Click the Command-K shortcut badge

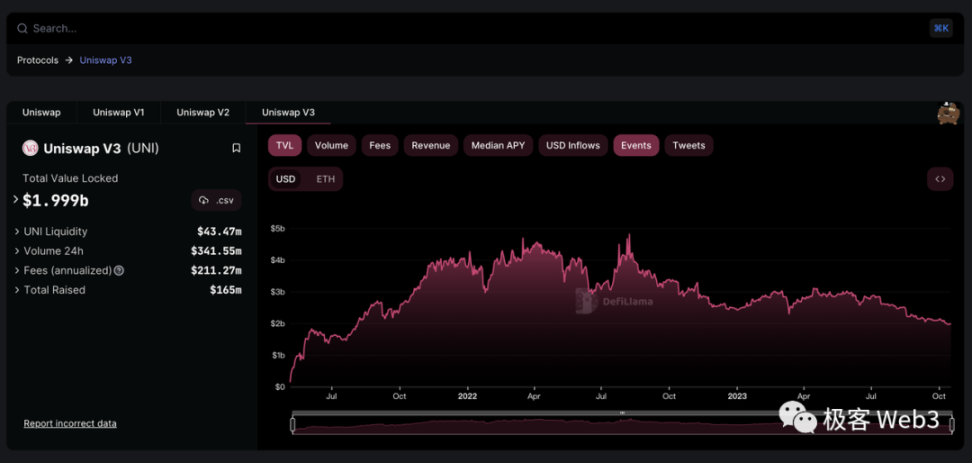tap(940, 28)
